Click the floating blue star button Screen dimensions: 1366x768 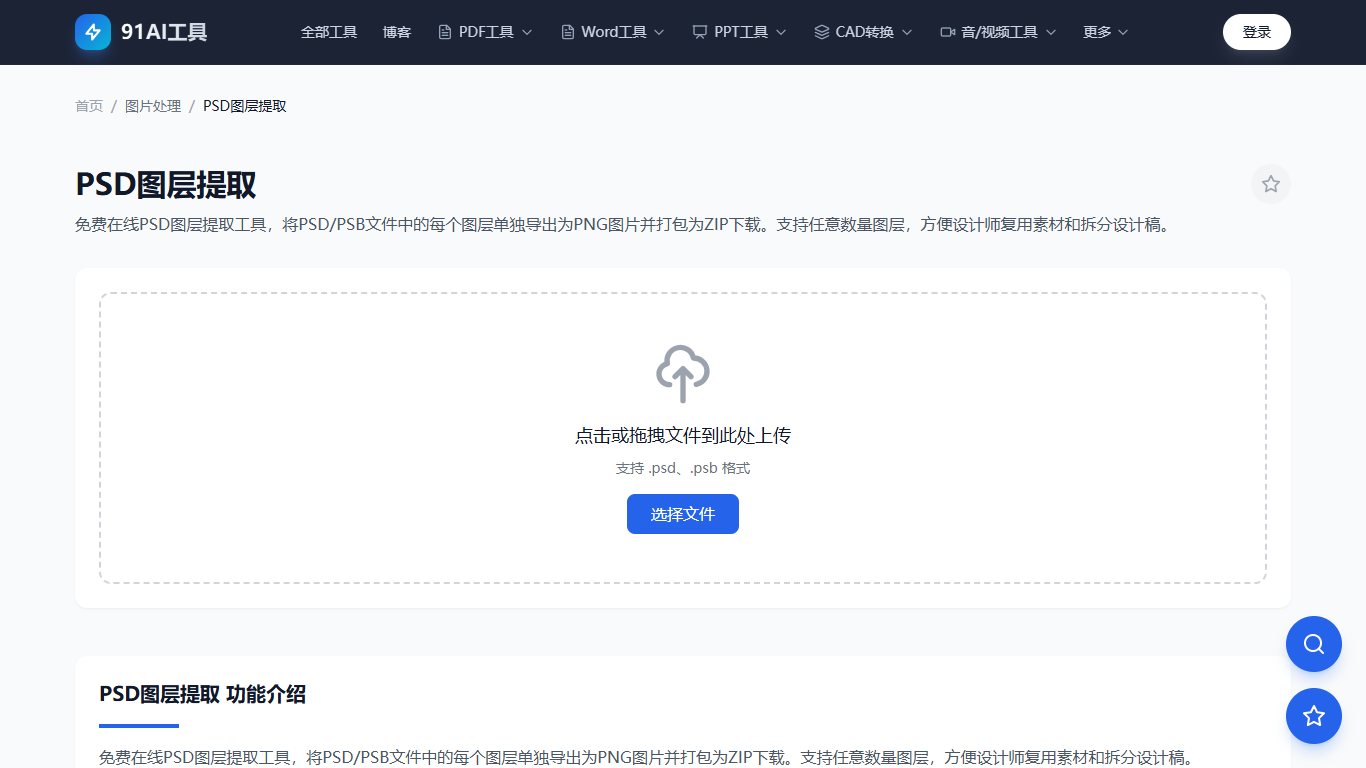pos(1314,716)
